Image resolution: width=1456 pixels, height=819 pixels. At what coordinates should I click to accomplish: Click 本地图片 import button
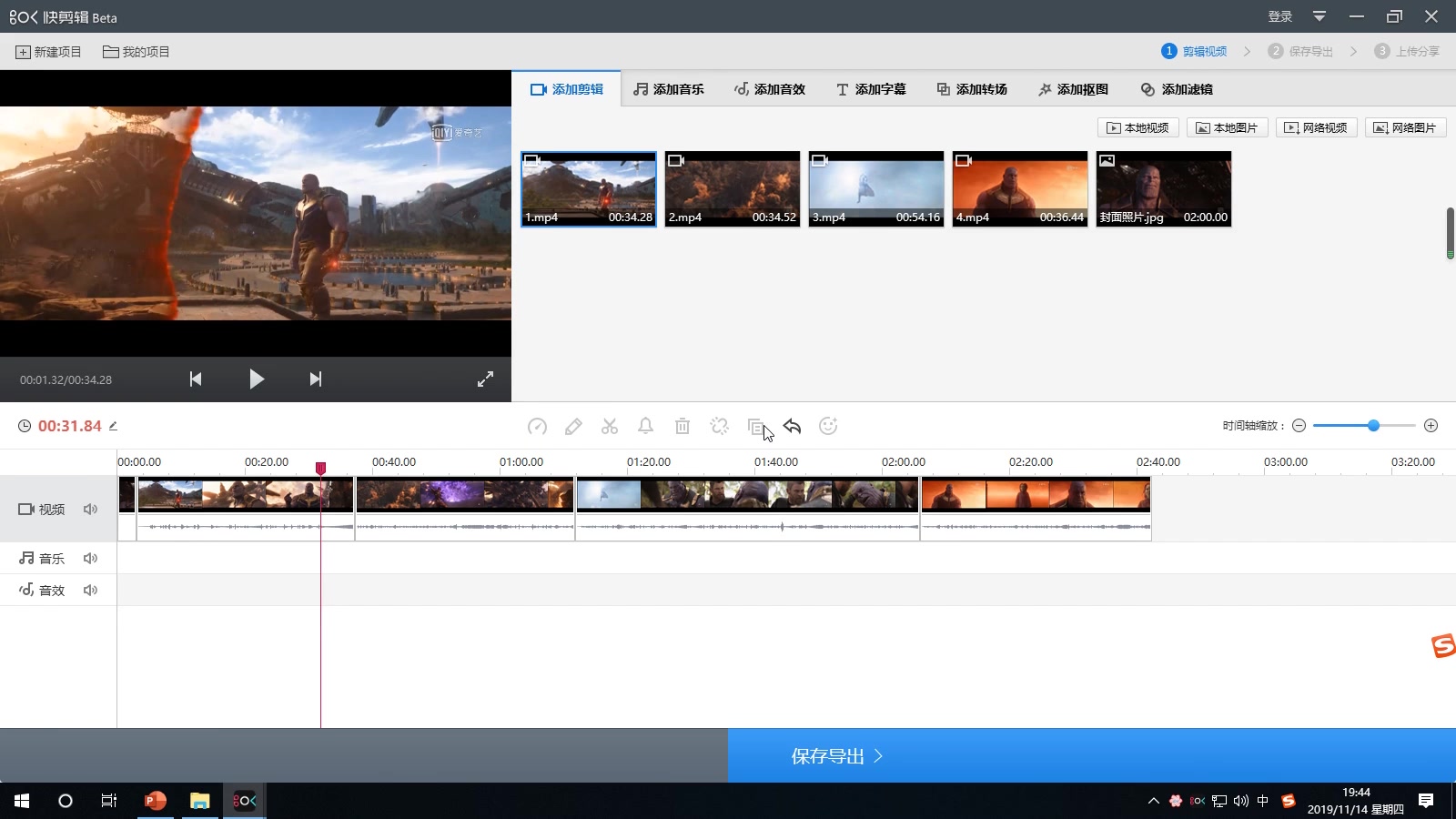[x=1227, y=127]
